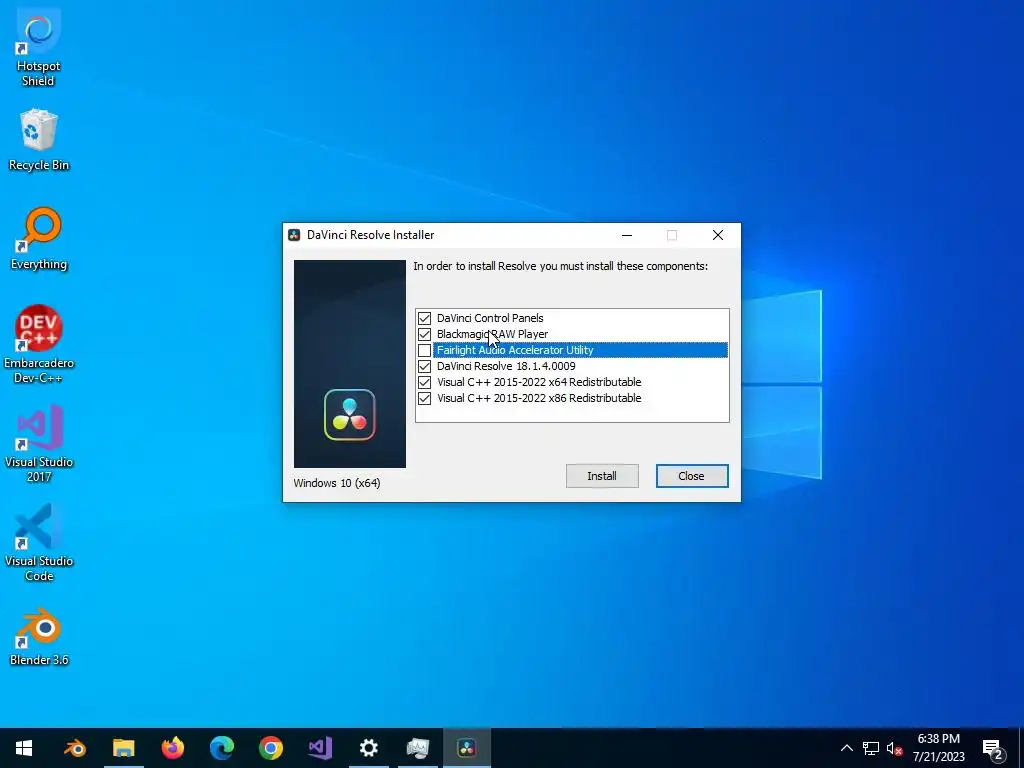This screenshot has height=768, width=1024.
Task: Open Settings gear from the taskbar
Action: pos(369,748)
